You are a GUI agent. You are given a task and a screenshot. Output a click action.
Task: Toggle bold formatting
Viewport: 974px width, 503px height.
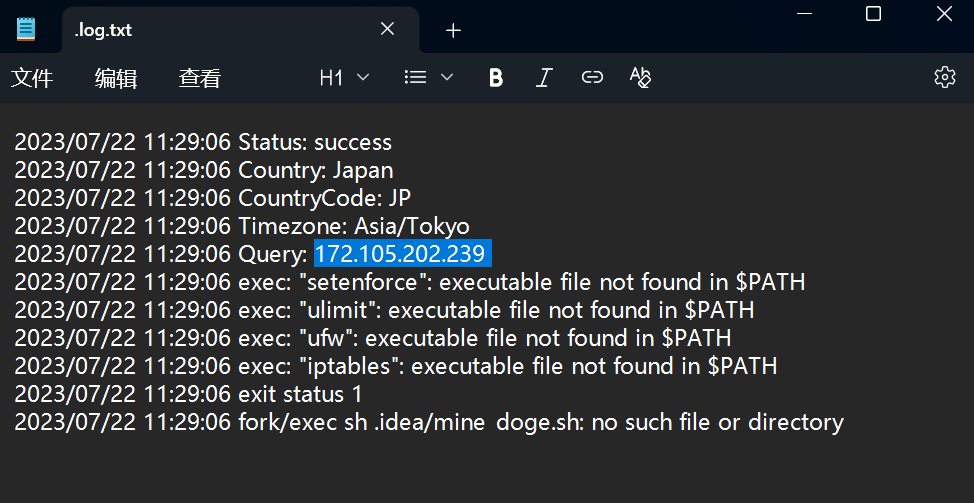[x=496, y=77]
